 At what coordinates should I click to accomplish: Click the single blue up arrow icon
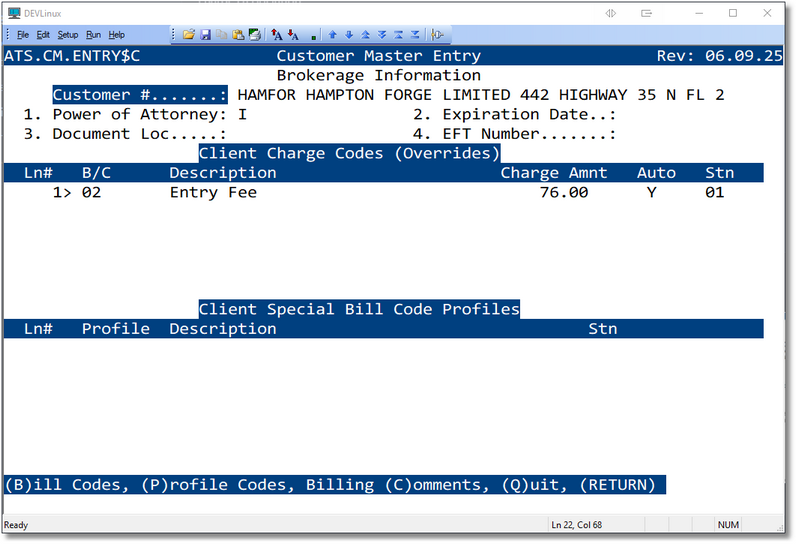point(333,35)
